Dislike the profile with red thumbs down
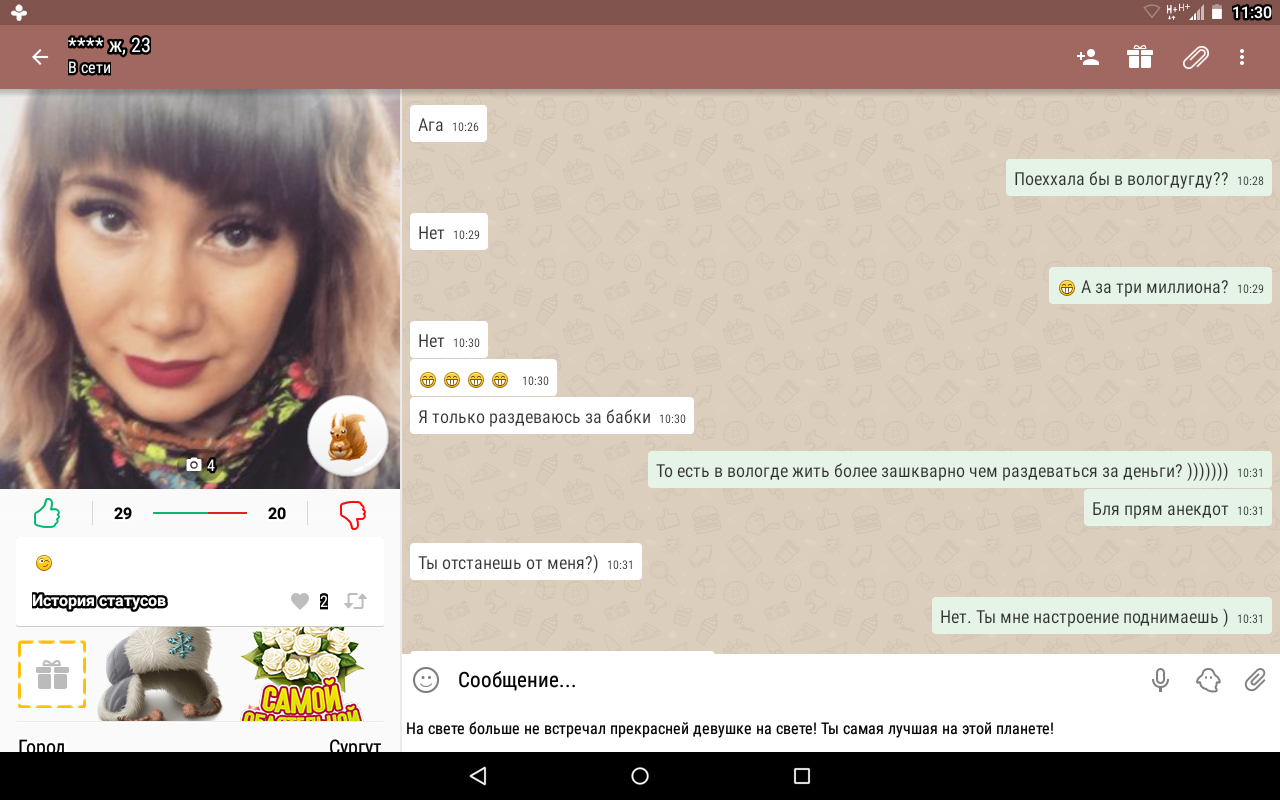The height and width of the screenshot is (800, 1280). (353, 514)
